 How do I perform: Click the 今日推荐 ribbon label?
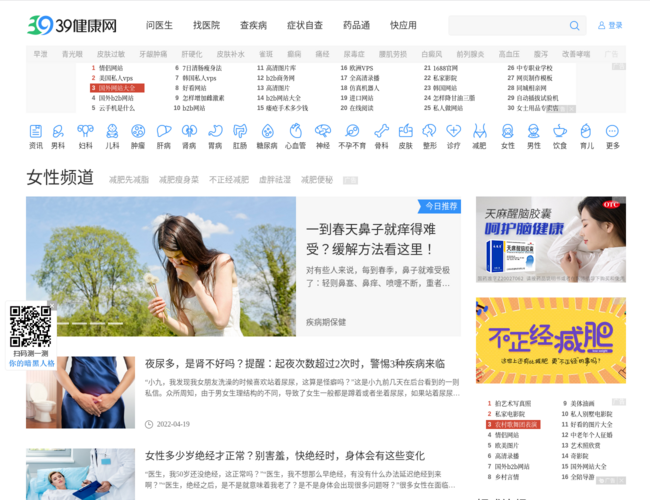441,206
